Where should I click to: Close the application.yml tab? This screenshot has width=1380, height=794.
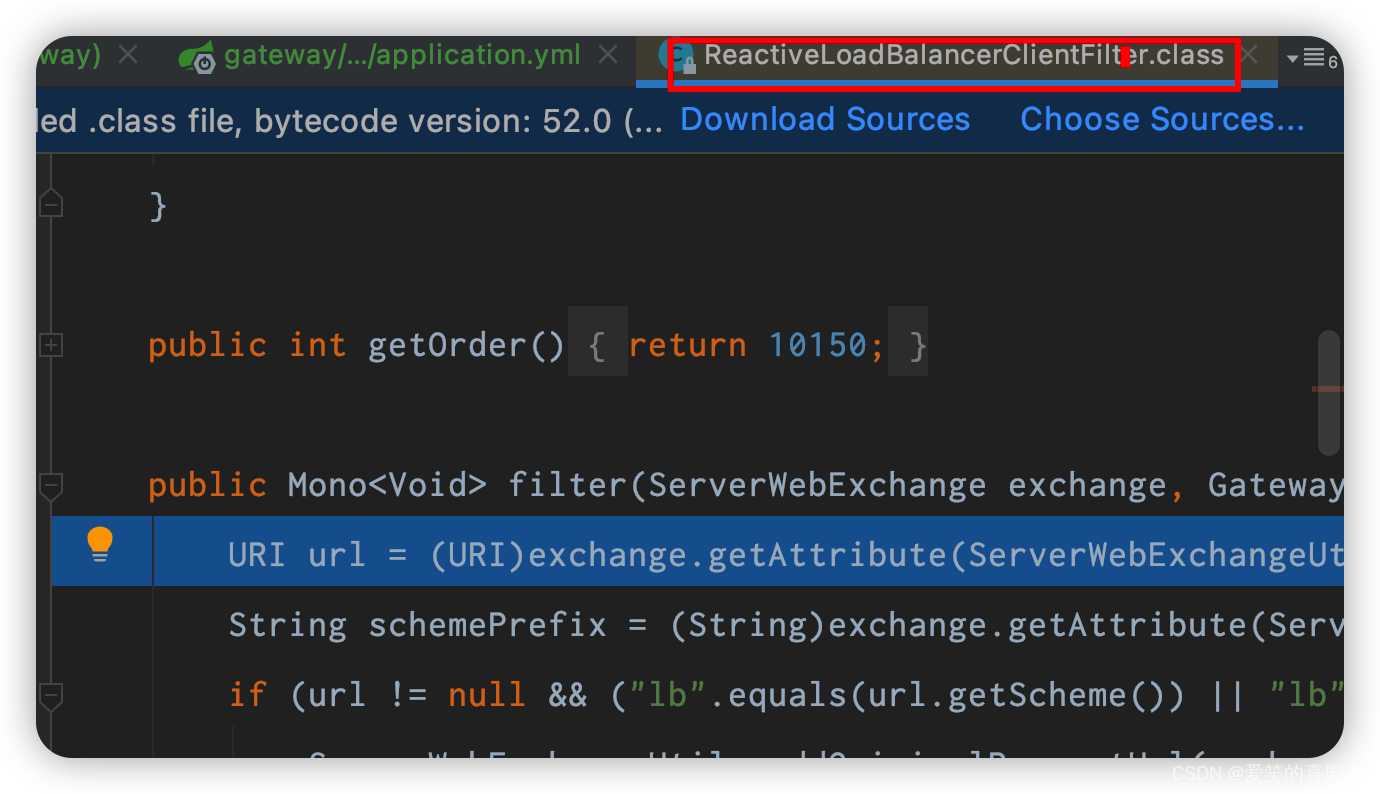click(608, 56)
